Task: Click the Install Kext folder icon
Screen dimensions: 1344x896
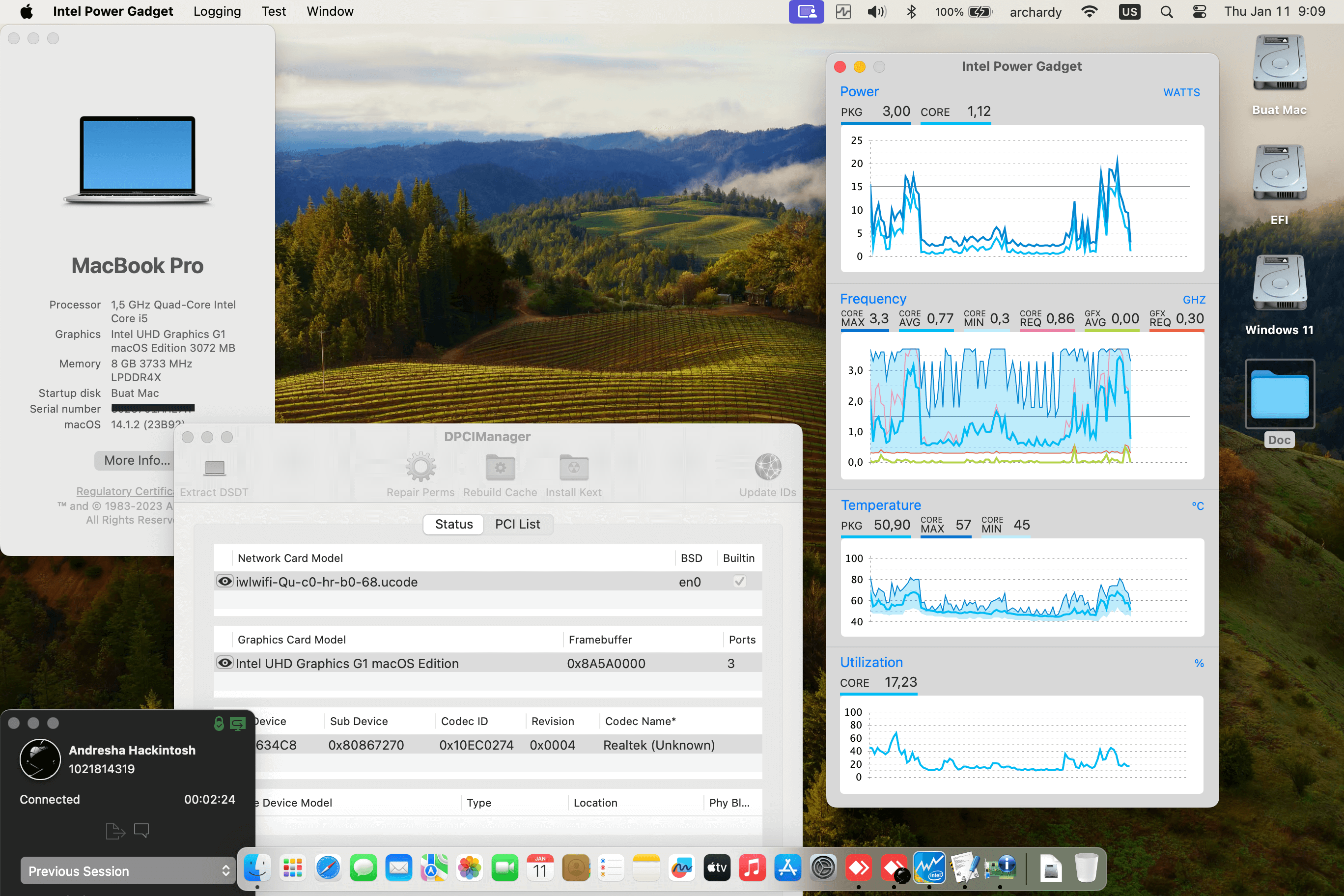Action: click(574, 467)
